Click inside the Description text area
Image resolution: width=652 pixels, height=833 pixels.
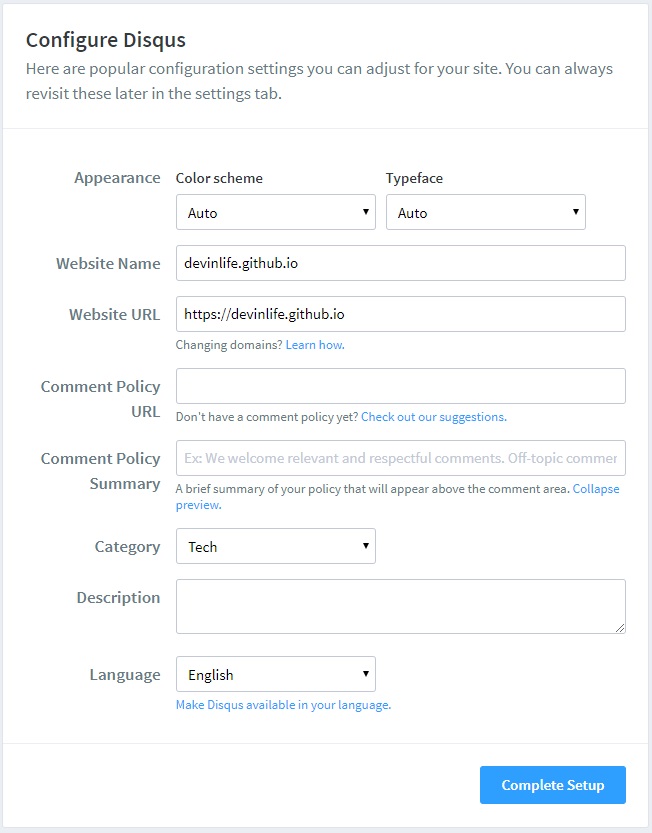401,606
